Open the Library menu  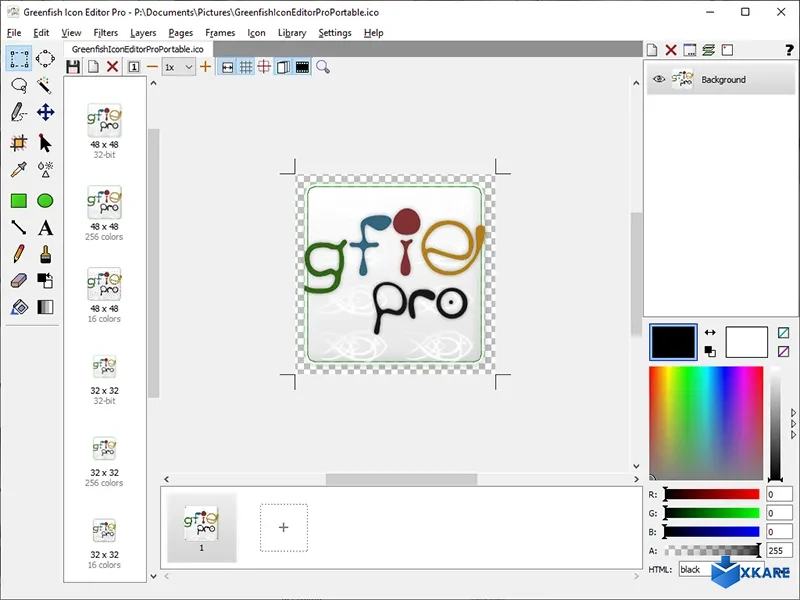click(x=292, y=33)
